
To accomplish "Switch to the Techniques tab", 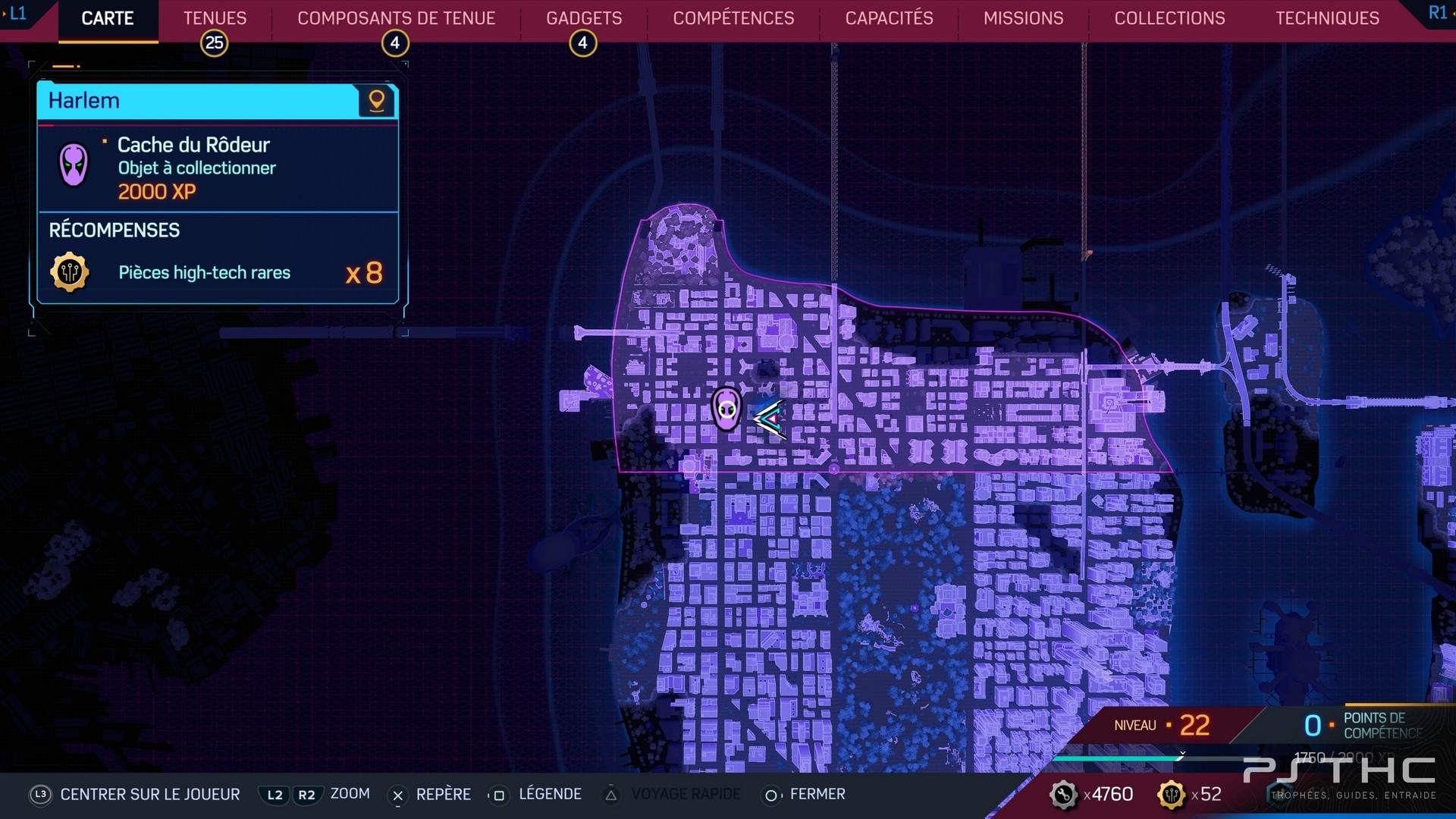I will tap(1327, 18).
